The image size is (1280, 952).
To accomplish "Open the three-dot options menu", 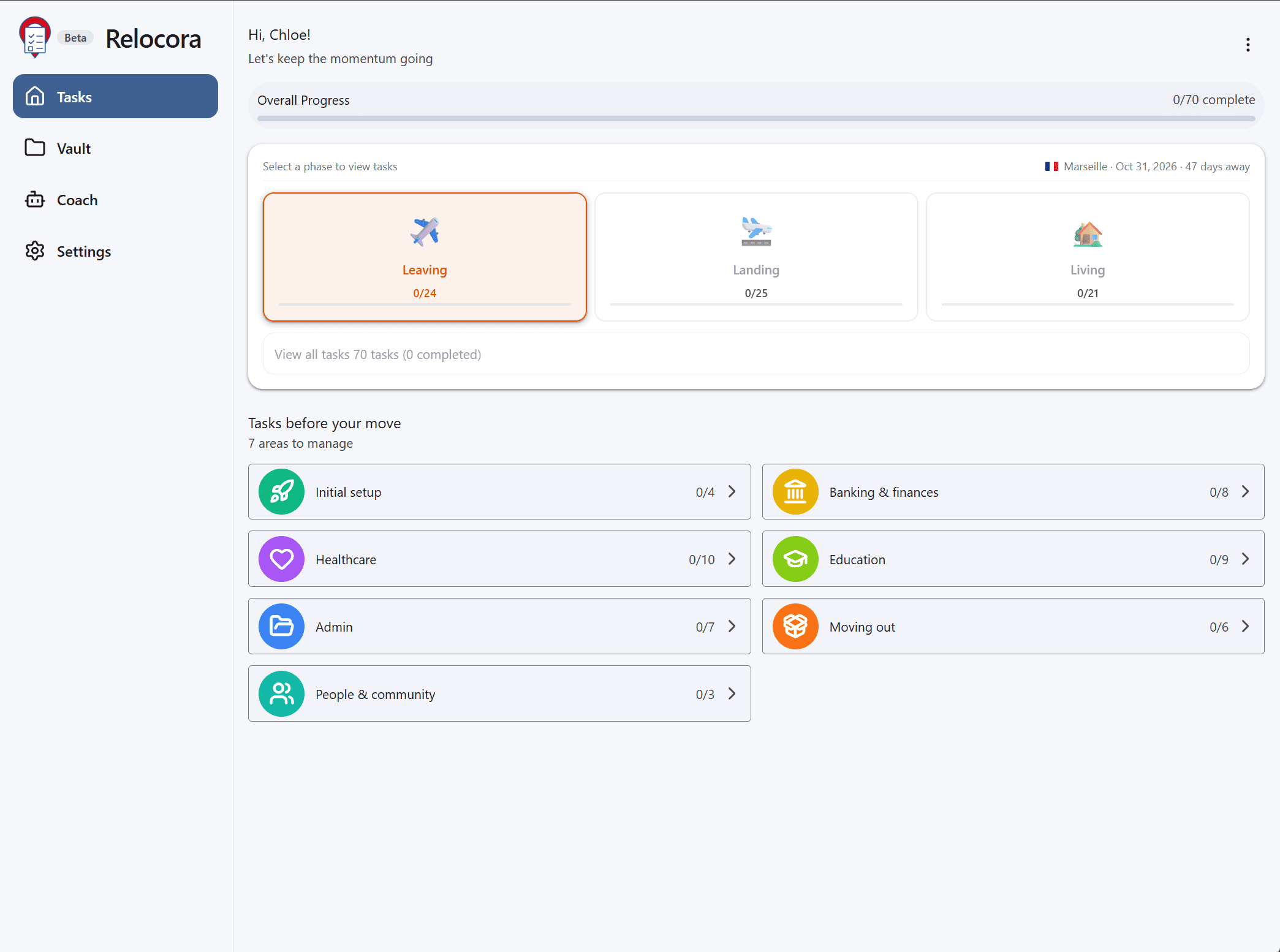I will pos(1248,45).
